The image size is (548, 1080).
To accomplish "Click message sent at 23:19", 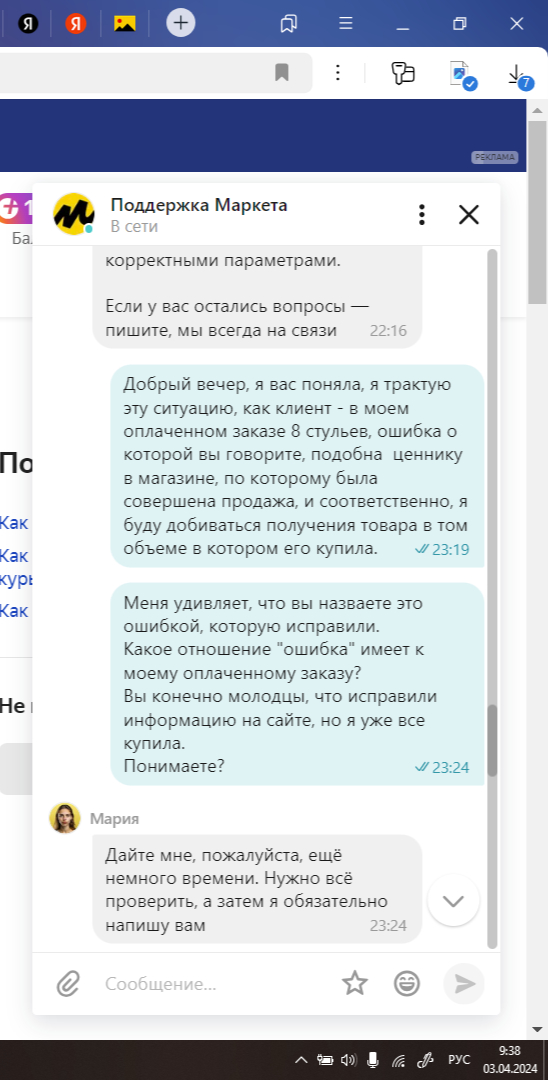I will point(297,466).
